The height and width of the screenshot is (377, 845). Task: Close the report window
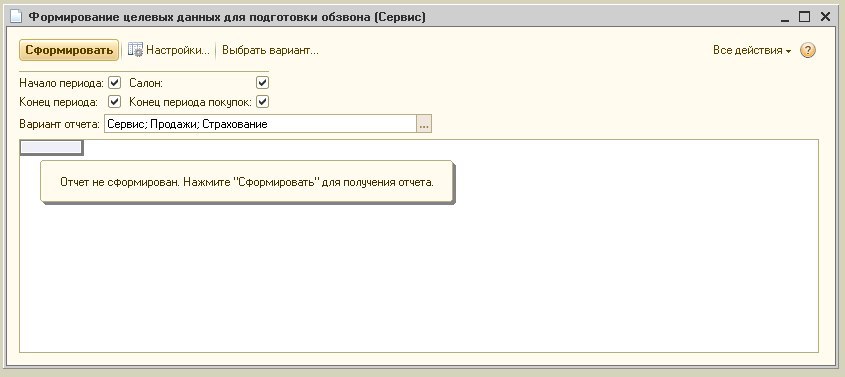(x=825, y=17)
